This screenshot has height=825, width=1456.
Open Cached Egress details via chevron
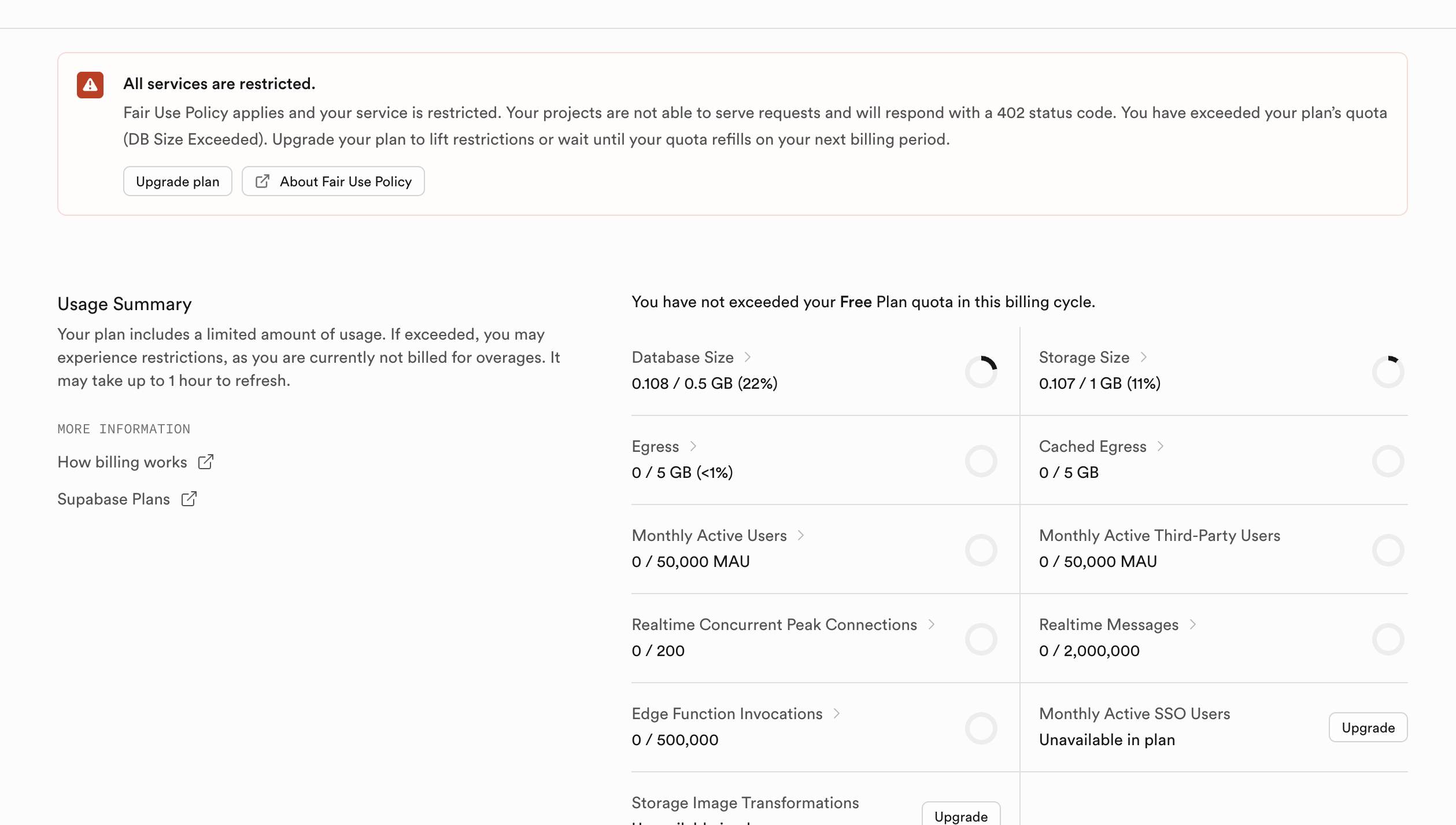1161,447
